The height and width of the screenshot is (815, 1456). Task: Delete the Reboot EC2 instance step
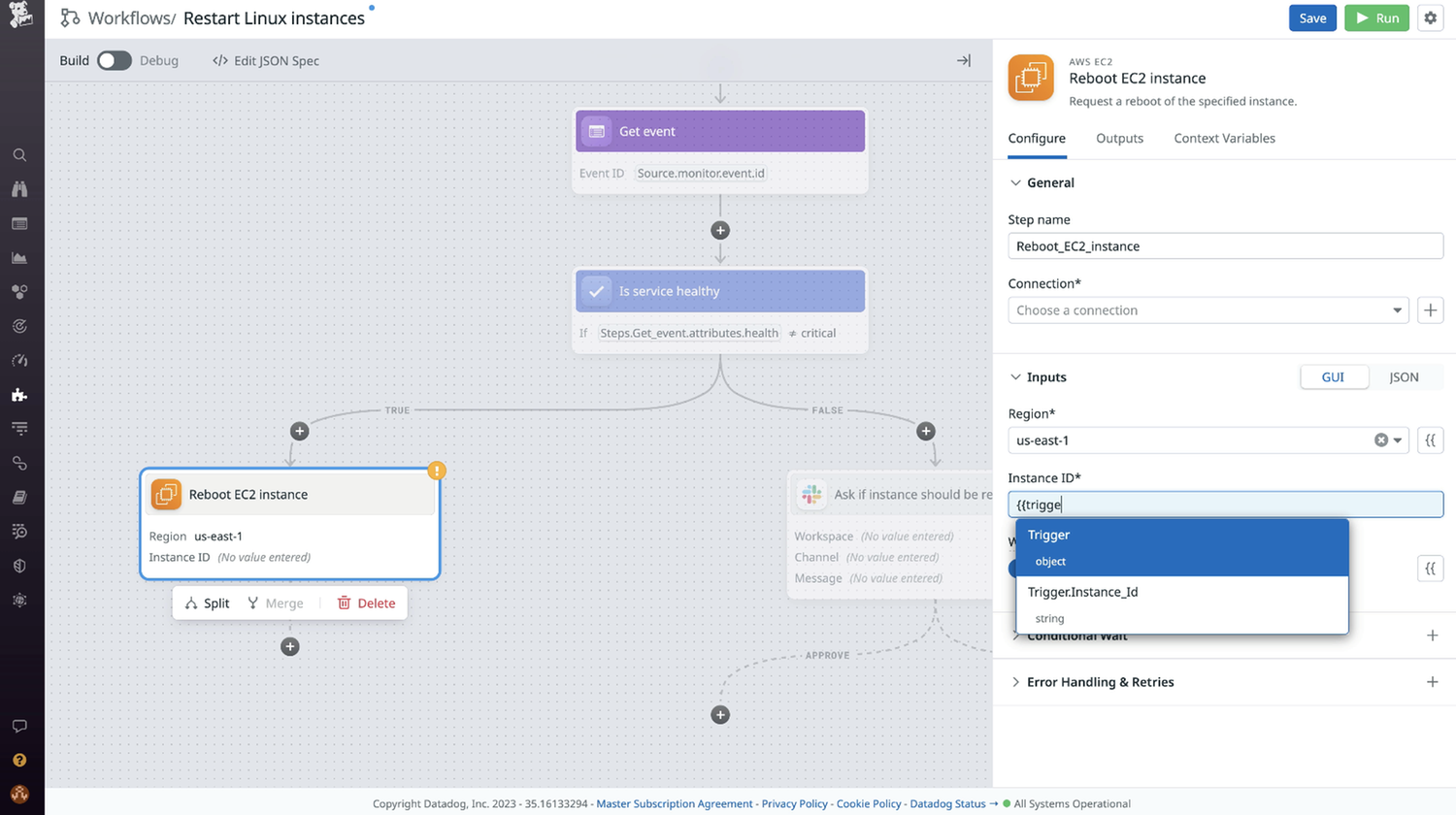pos(366,603)
